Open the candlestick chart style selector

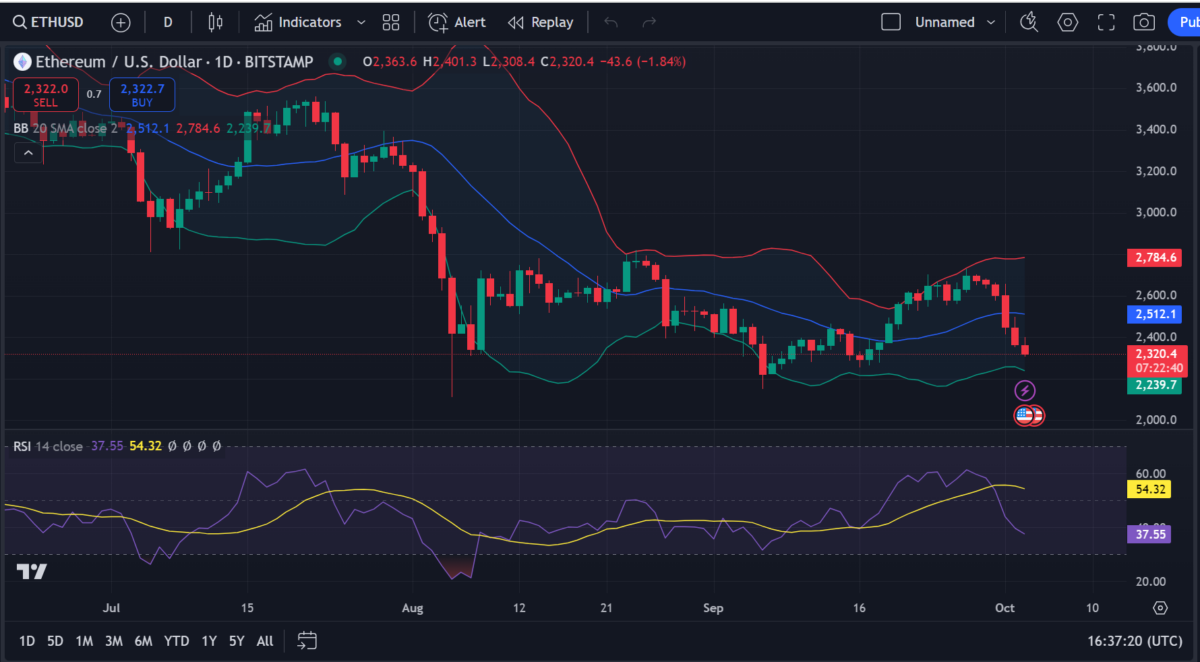tap(215, 22)
